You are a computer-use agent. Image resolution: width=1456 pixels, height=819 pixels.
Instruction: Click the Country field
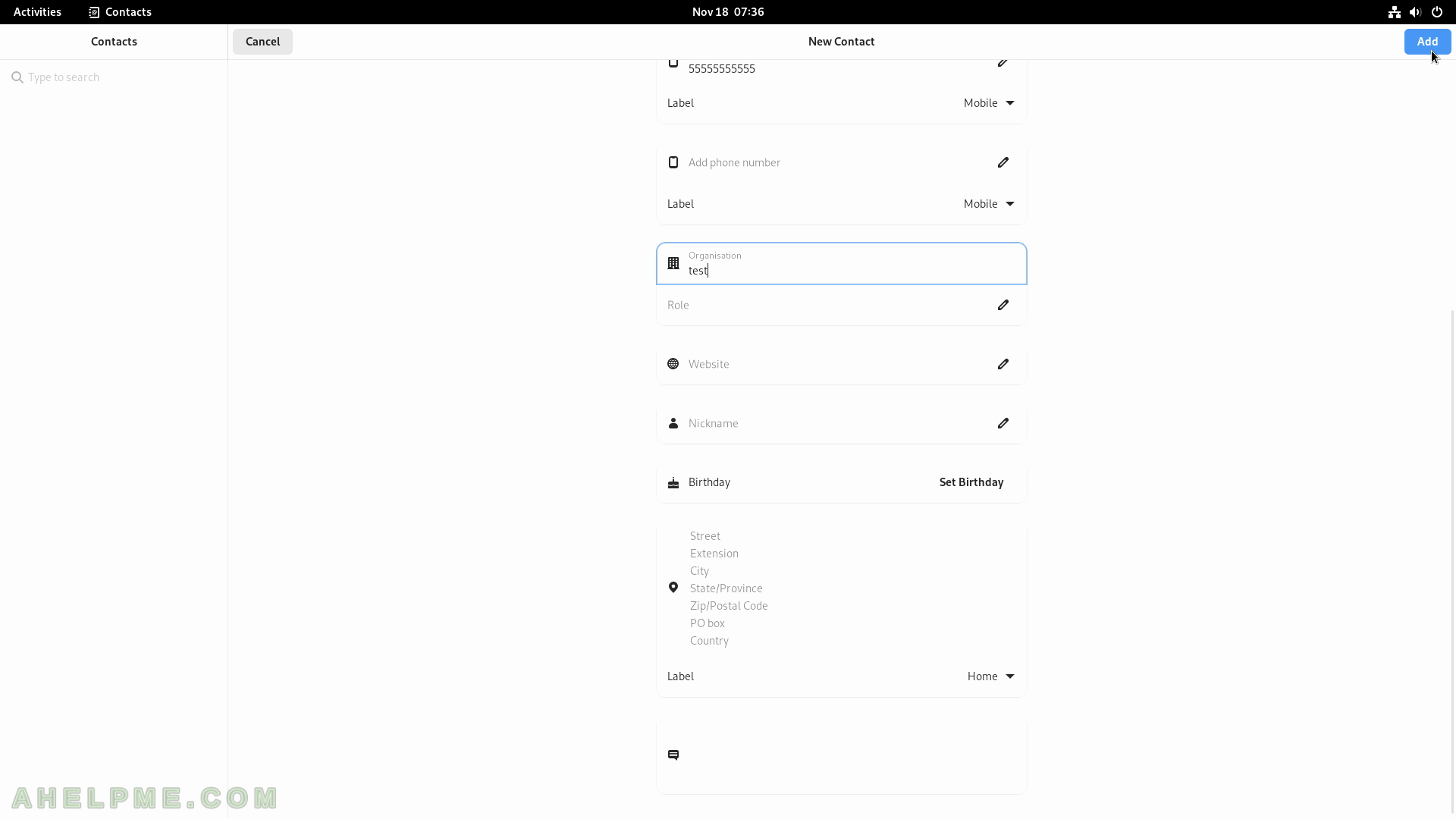(x=853, y=641)
